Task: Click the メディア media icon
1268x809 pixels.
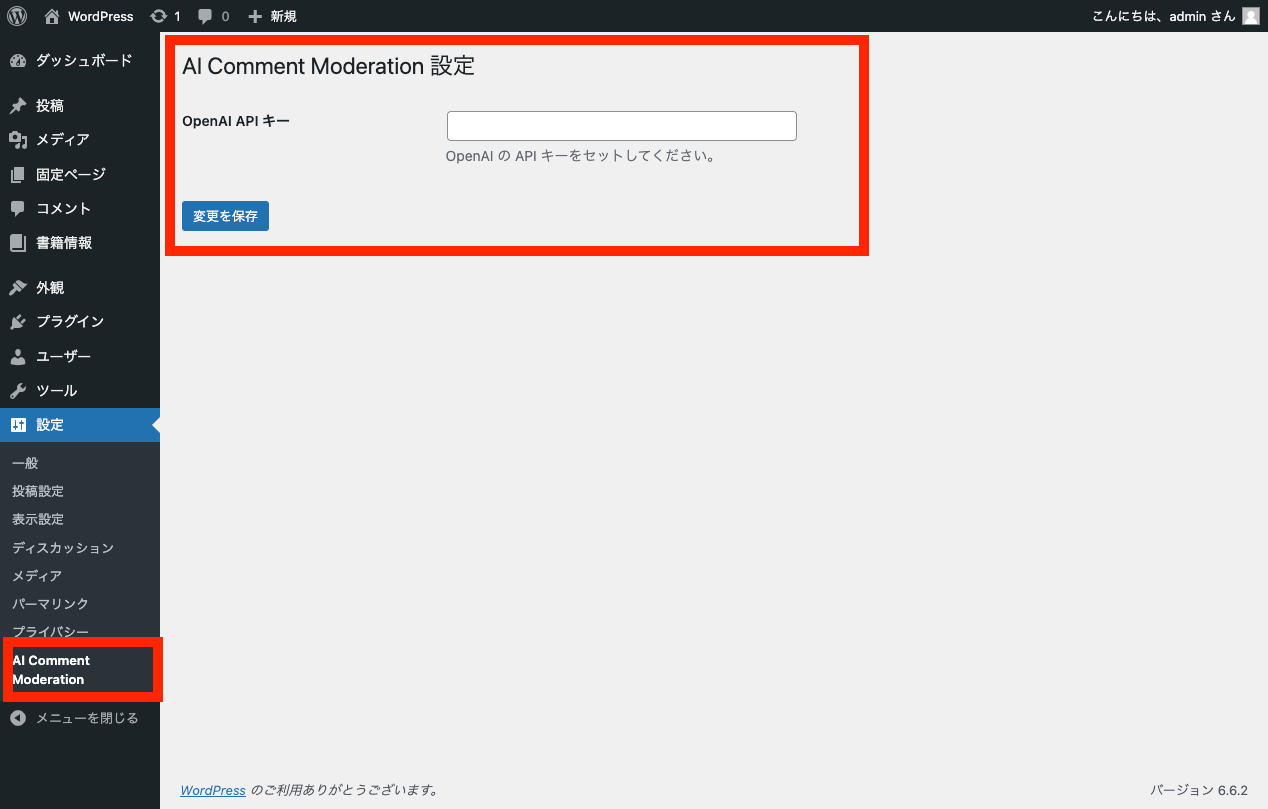Action: pos(18,140)
